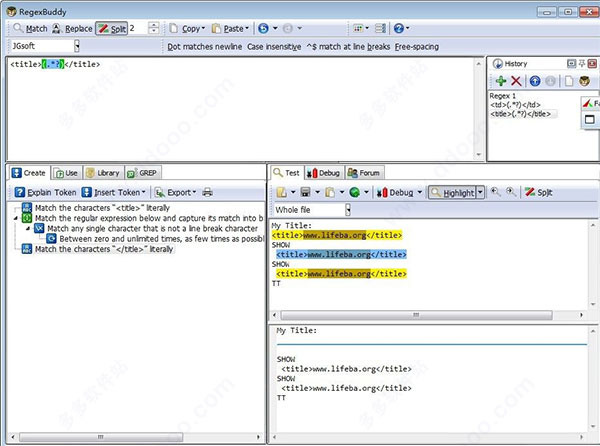This screenshot has height=446, width=600.
Task: Click the printer icon in Create panel
Action: pos(208,192)
